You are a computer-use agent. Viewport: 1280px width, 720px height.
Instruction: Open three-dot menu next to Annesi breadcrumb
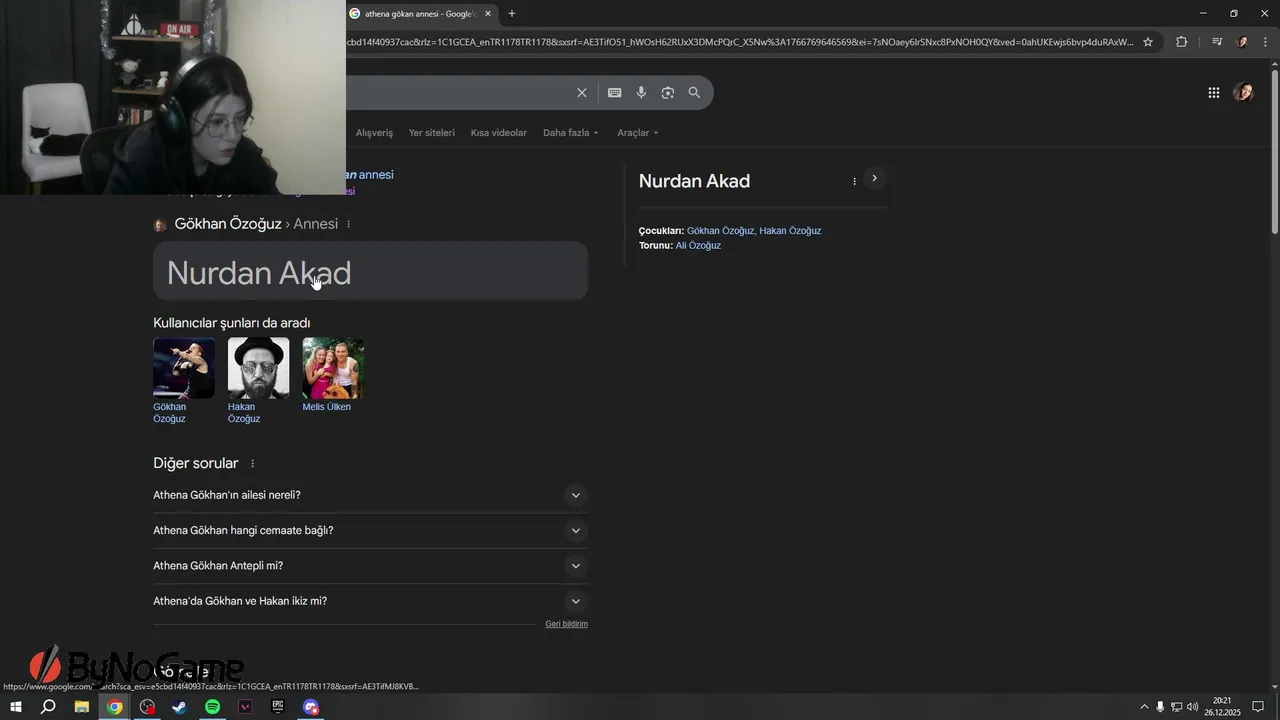pos(348,224)
